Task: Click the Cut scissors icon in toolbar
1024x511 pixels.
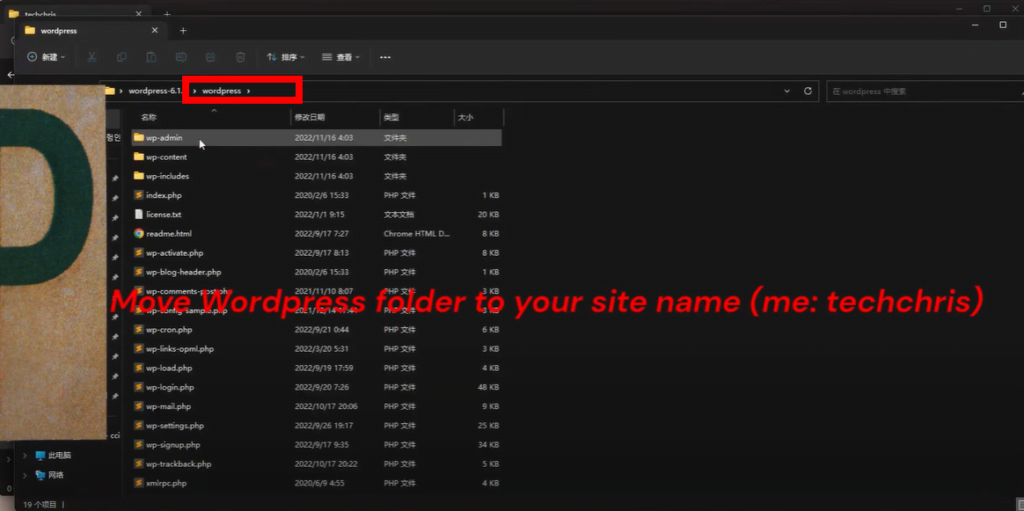Action: coord(92,57)
